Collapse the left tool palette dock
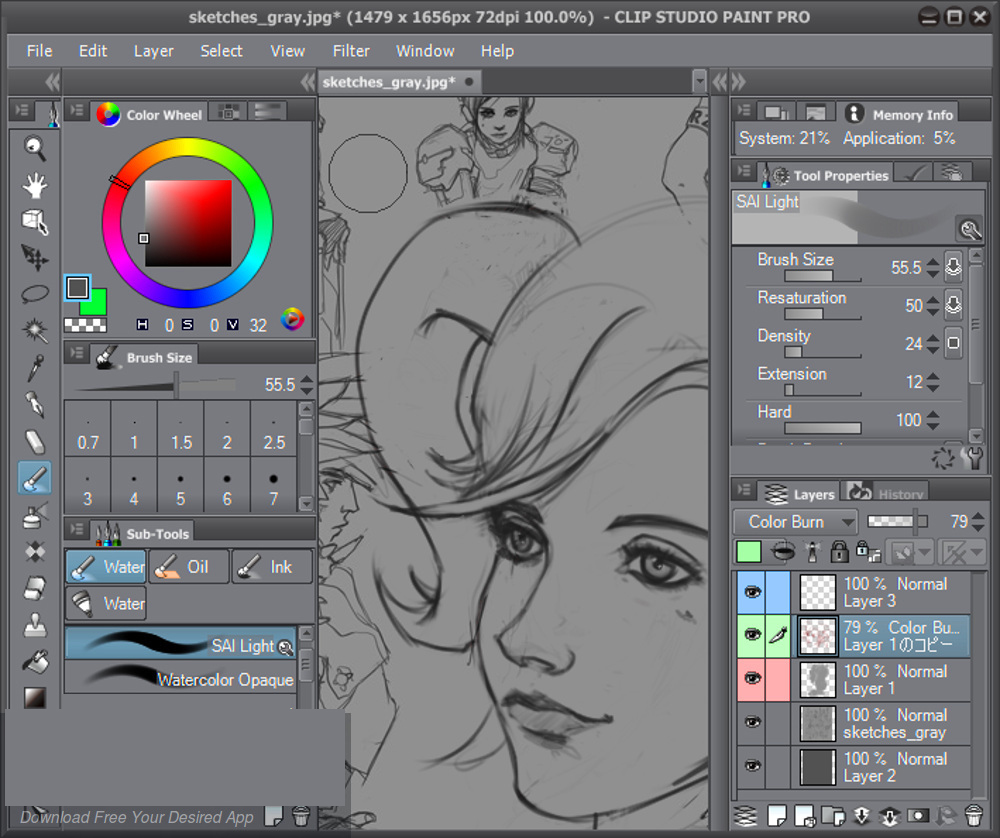This screenshot has height=838, width=1000. 52,82
